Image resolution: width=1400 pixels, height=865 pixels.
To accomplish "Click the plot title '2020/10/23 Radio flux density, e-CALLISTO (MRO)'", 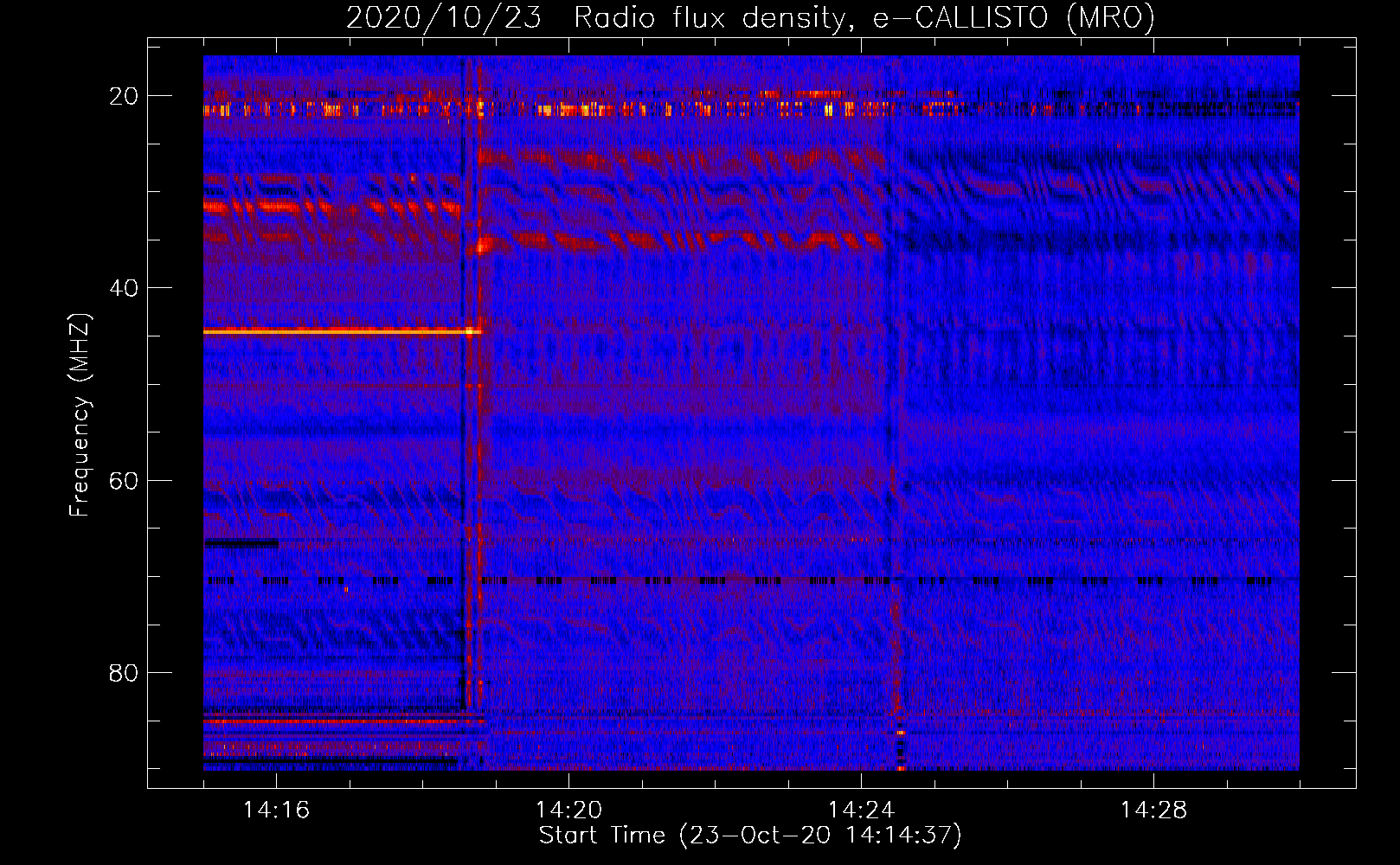I will 750,18.
